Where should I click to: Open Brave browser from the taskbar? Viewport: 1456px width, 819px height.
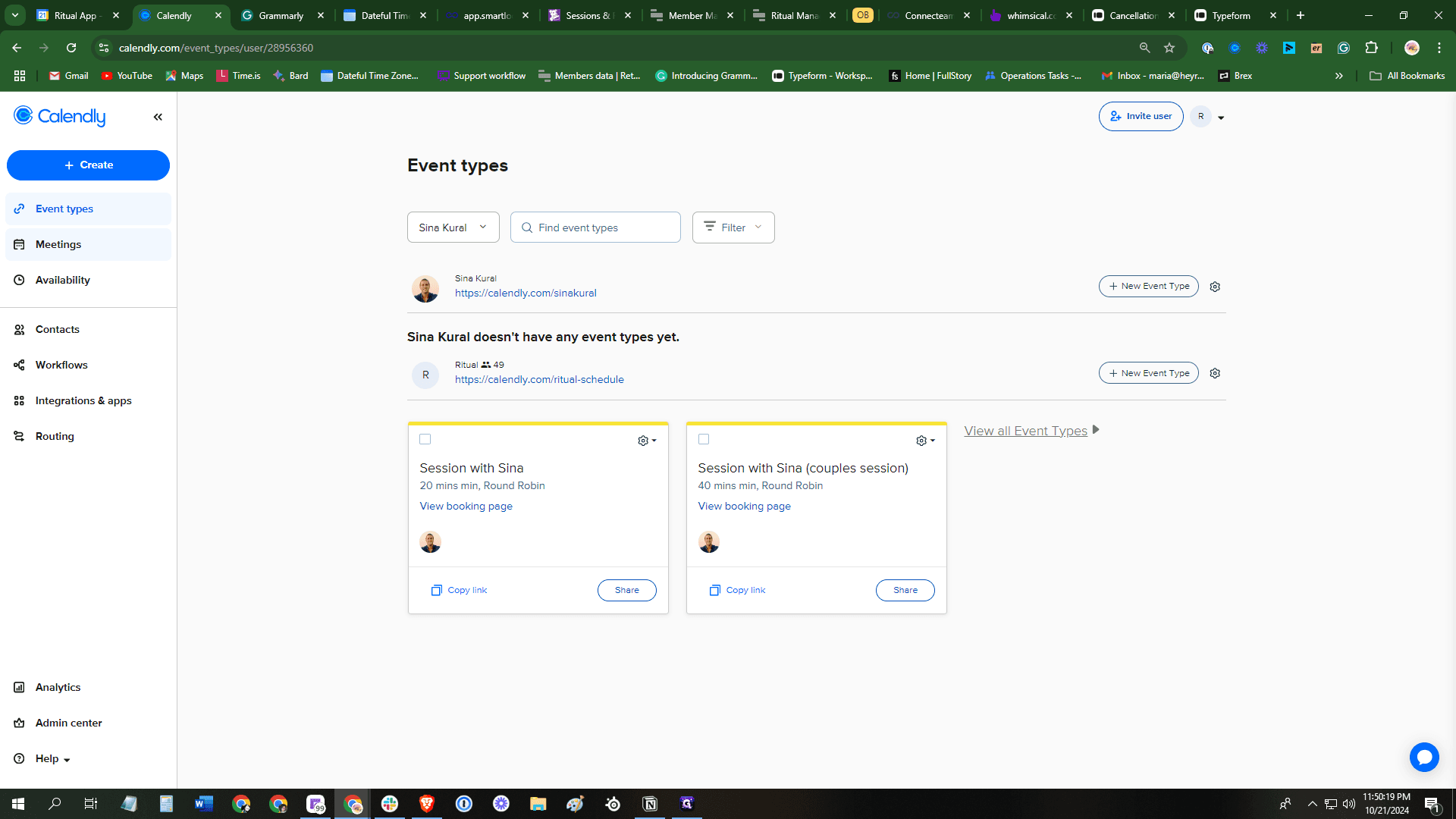click(x=427, y=804)
